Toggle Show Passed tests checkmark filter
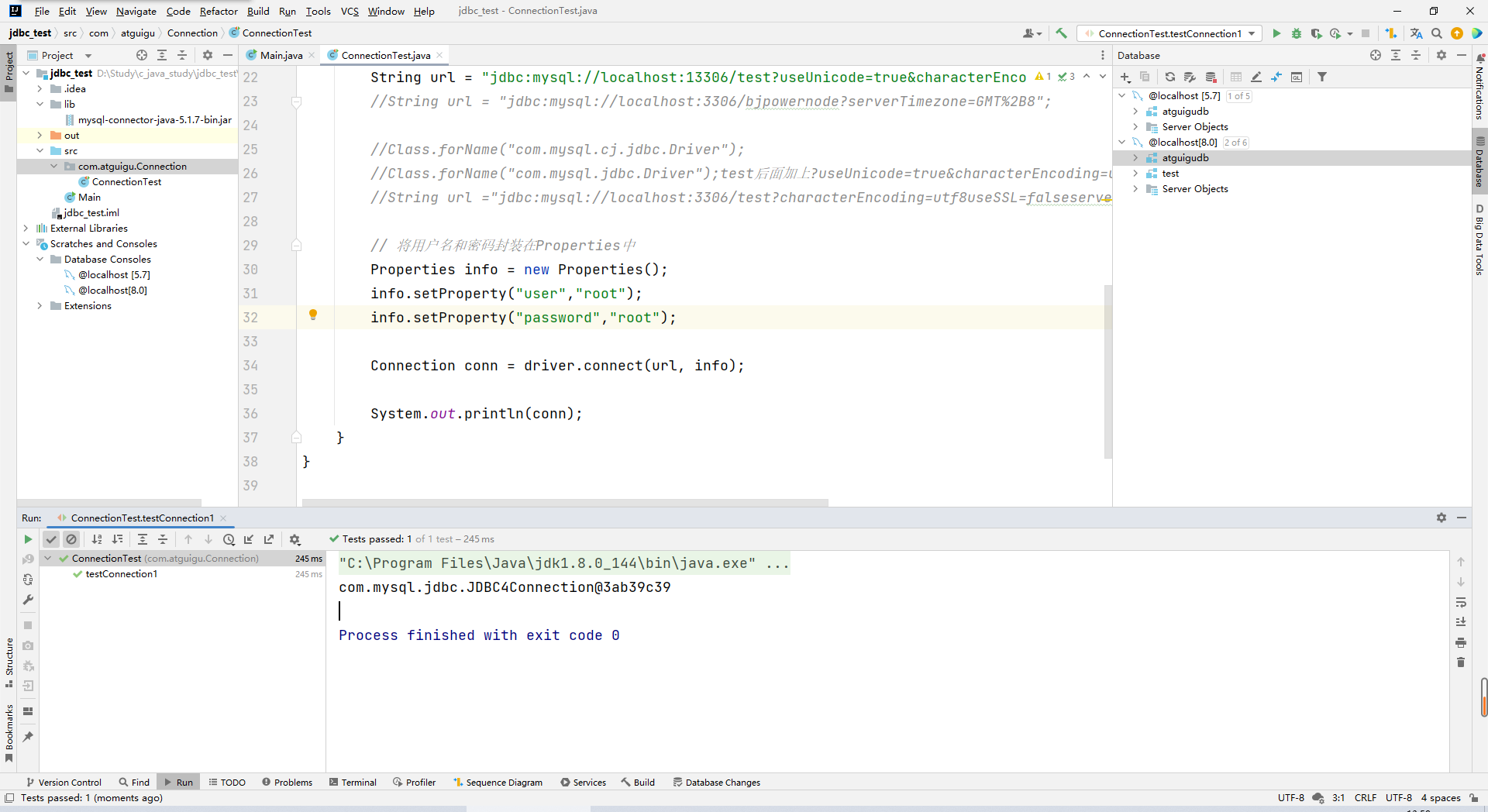Viewport: 1488px width, 812px height. 51,539
